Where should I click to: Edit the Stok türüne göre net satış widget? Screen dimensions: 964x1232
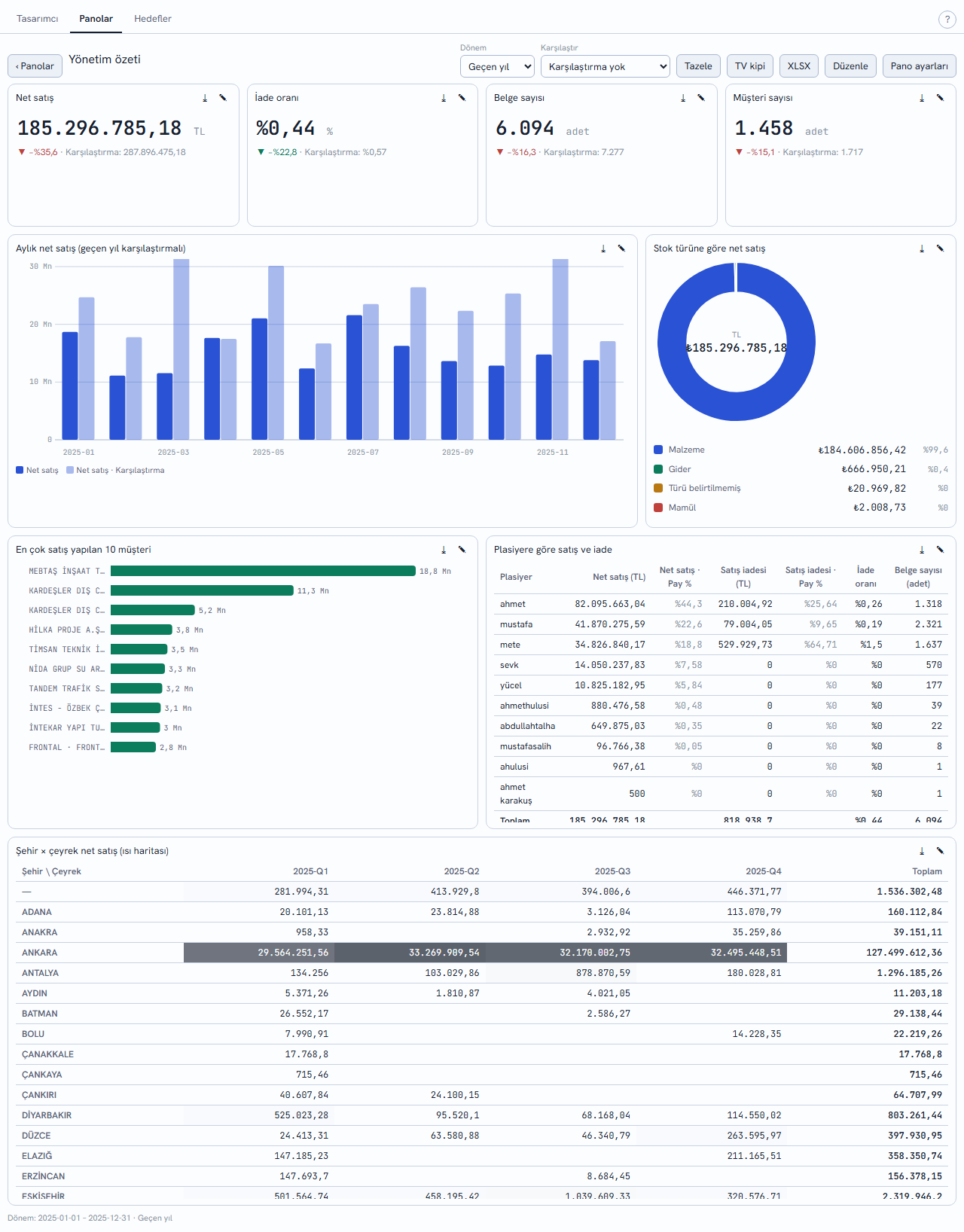pos(940,249)
